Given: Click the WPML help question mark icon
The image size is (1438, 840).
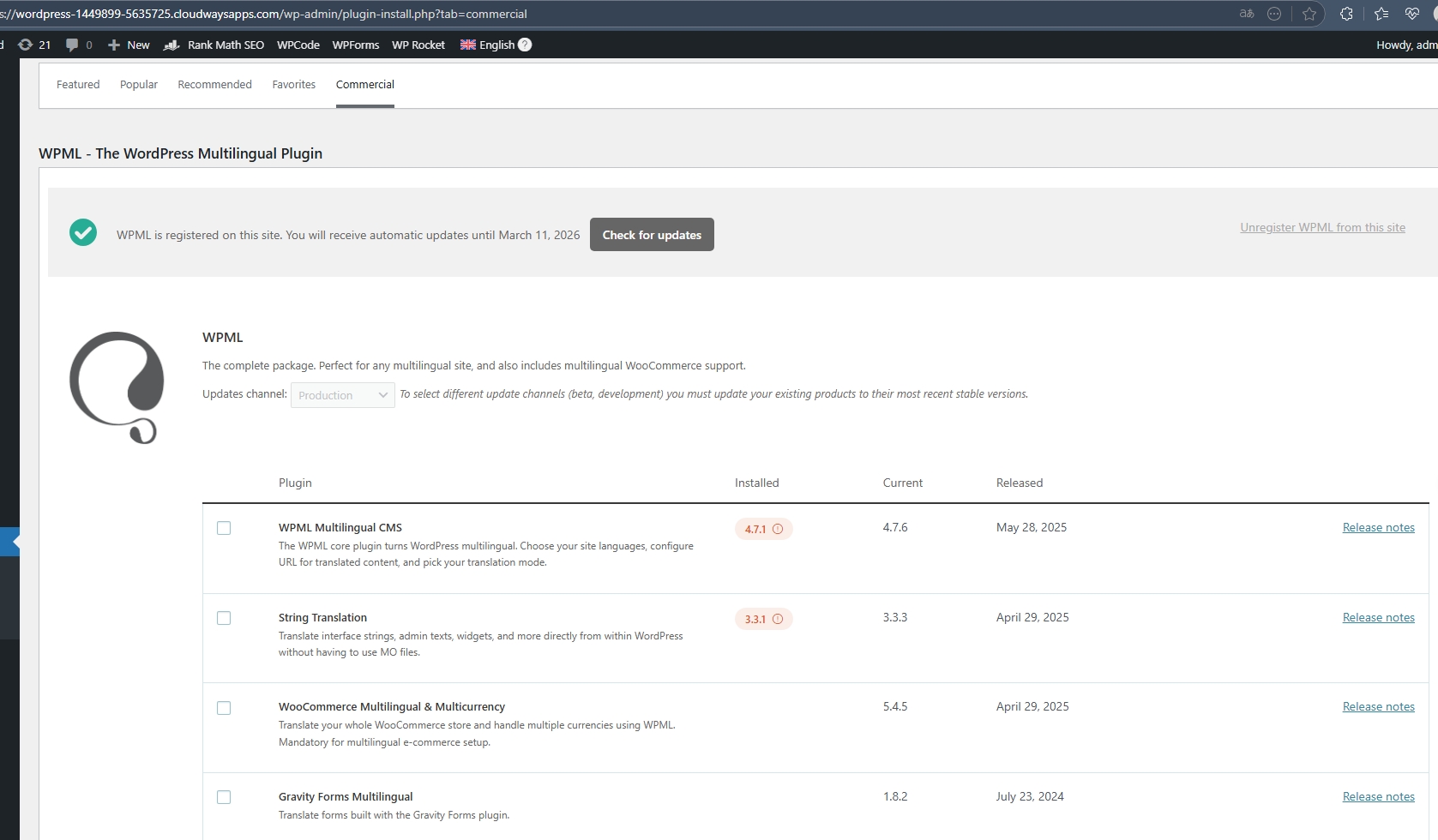Looking at the screenshot, I should 525,45.
